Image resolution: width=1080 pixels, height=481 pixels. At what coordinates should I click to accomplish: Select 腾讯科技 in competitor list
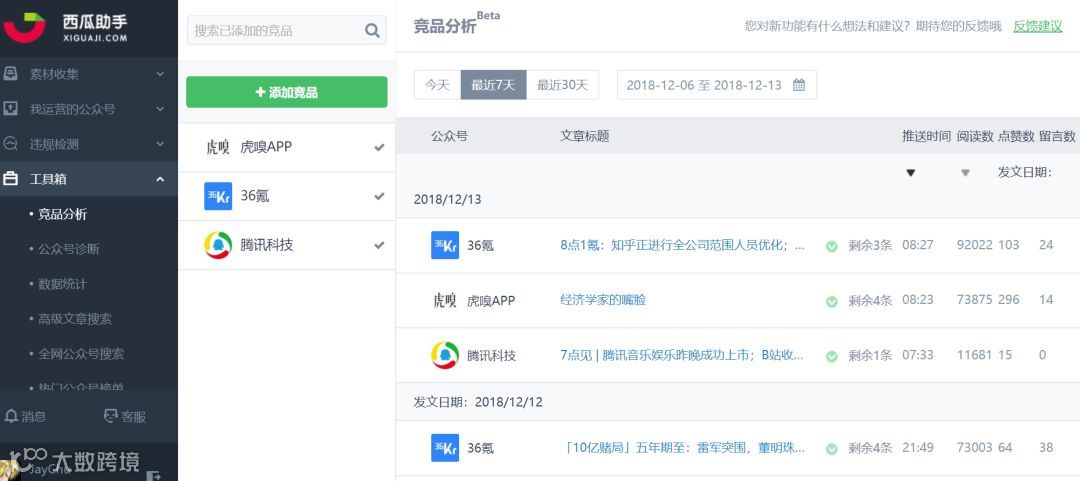(x=287, y=245)
